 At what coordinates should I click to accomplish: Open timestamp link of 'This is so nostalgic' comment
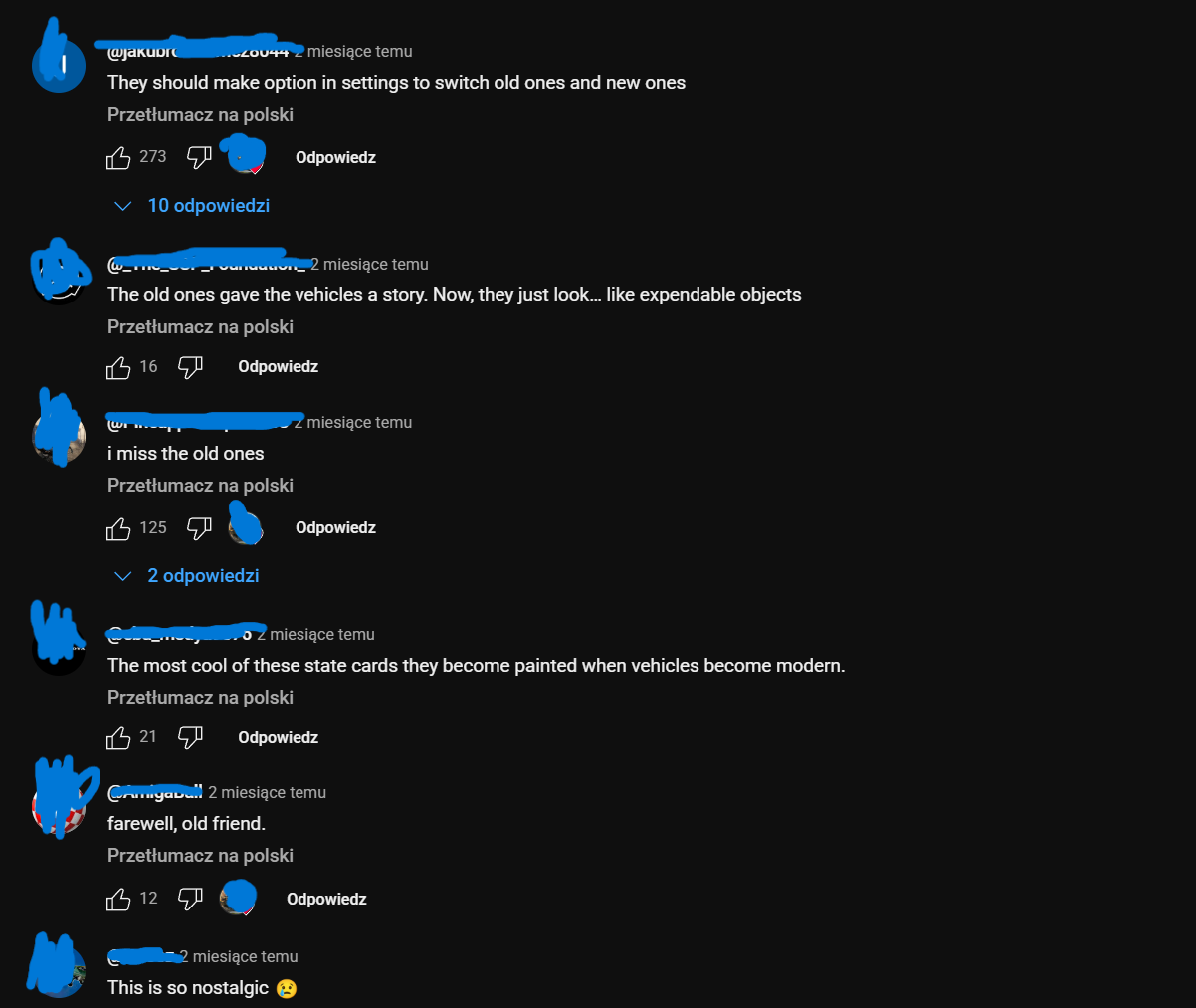coord(244,956)
